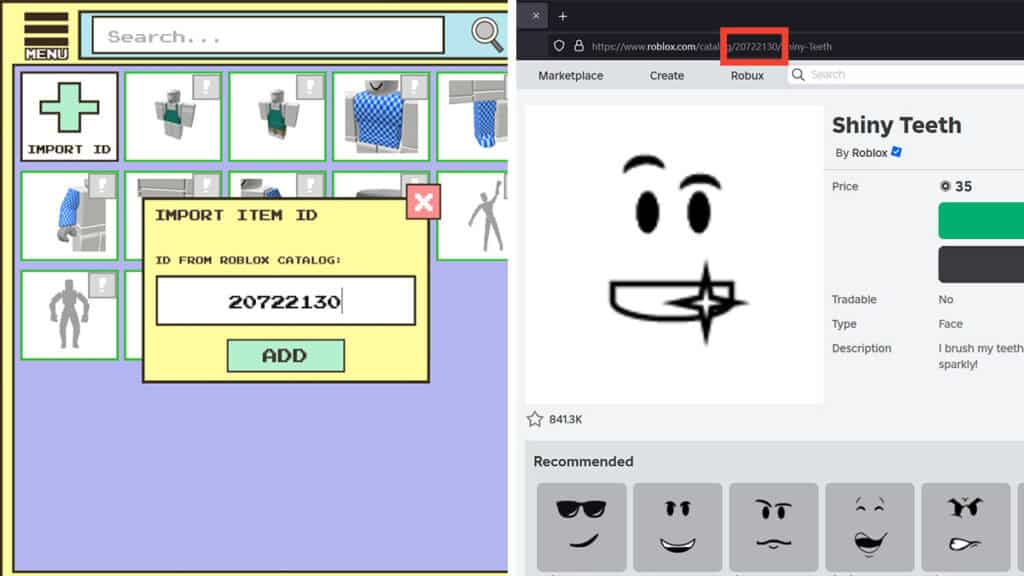The image size is (1024, 576).
Task: Select the Robux tab
Action: pos(748,75)
